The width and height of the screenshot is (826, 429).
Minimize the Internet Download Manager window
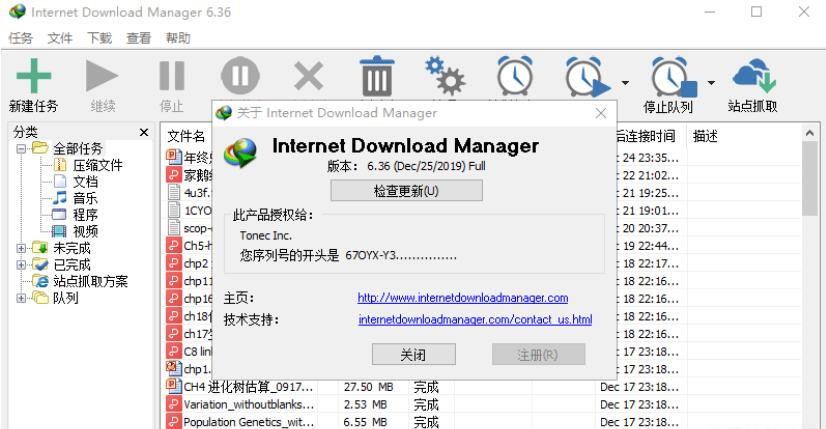[x=710, y=12]
